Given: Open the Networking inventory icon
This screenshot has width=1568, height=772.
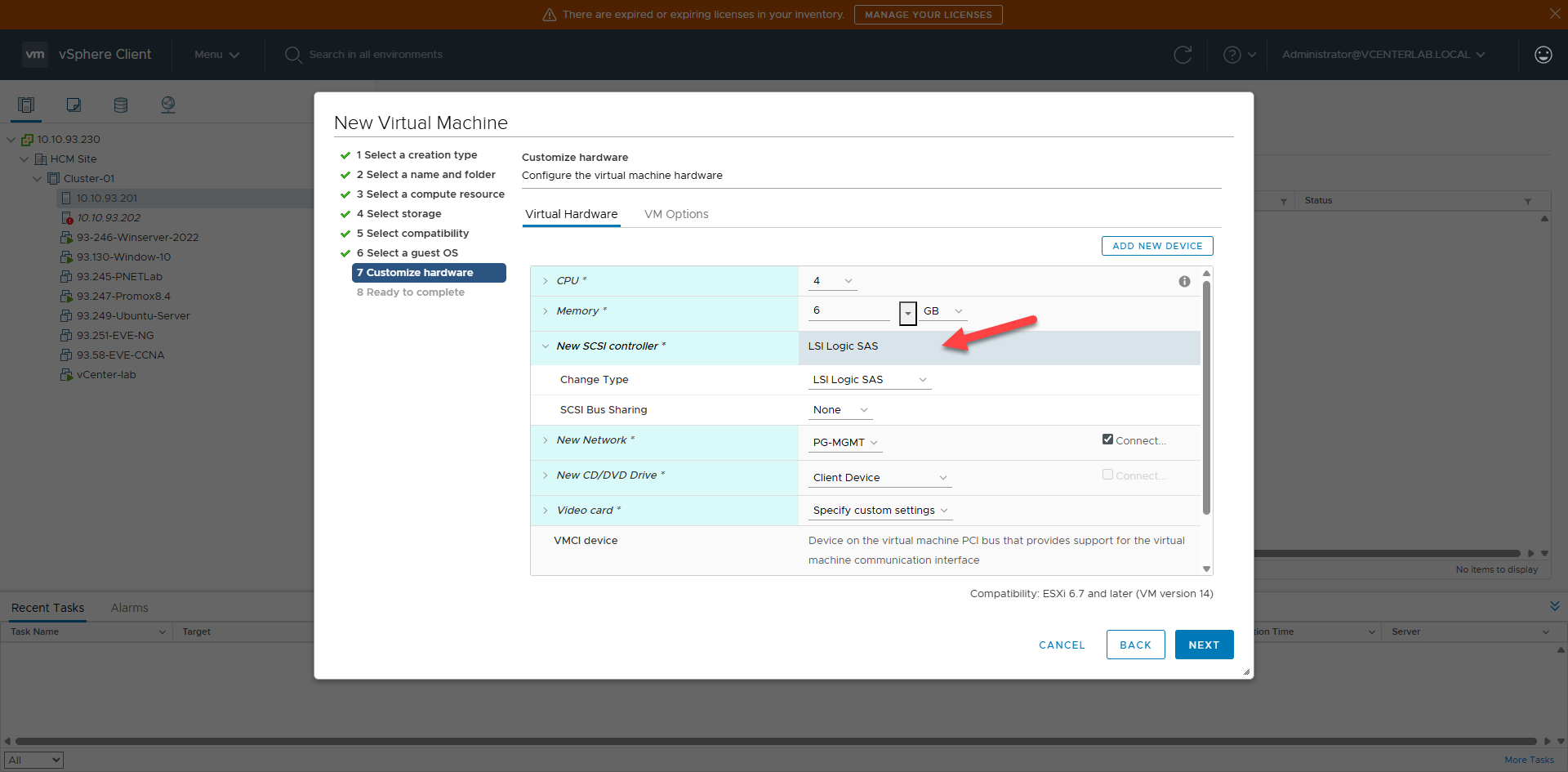Looking at the screenshot, I should click(x=168, y=105).
